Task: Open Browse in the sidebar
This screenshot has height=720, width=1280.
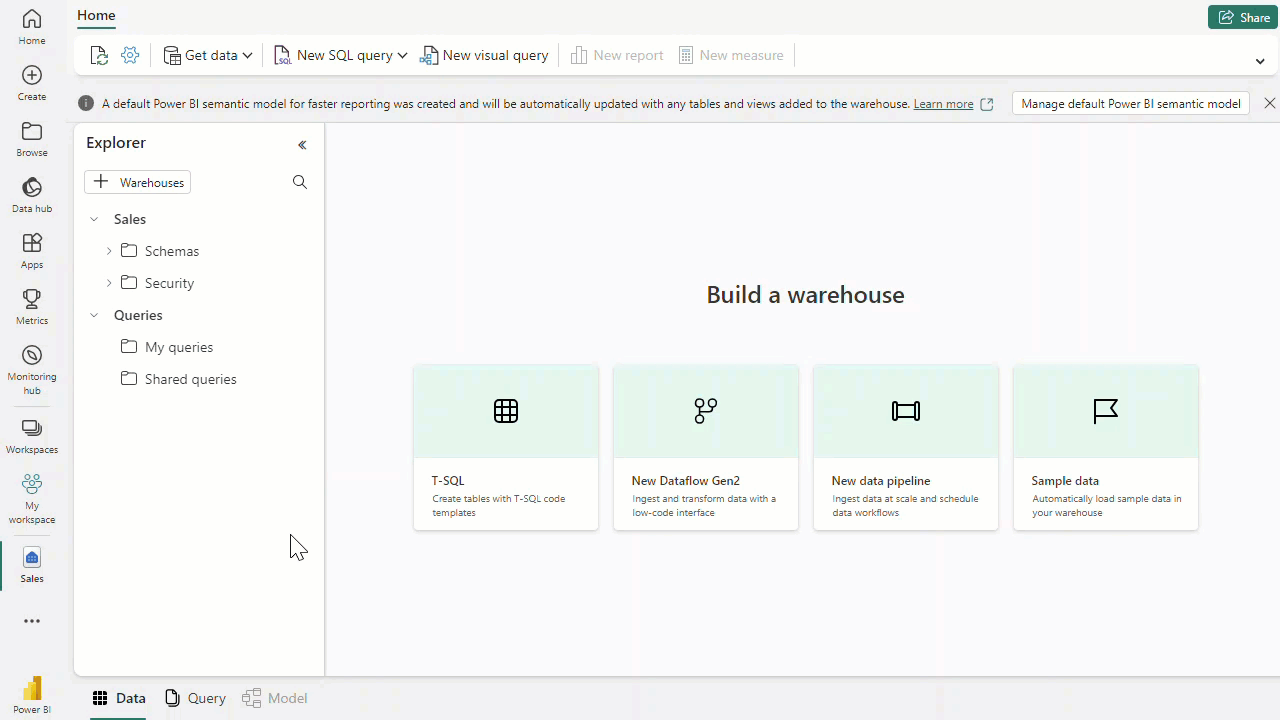Action: coord(32,139)
